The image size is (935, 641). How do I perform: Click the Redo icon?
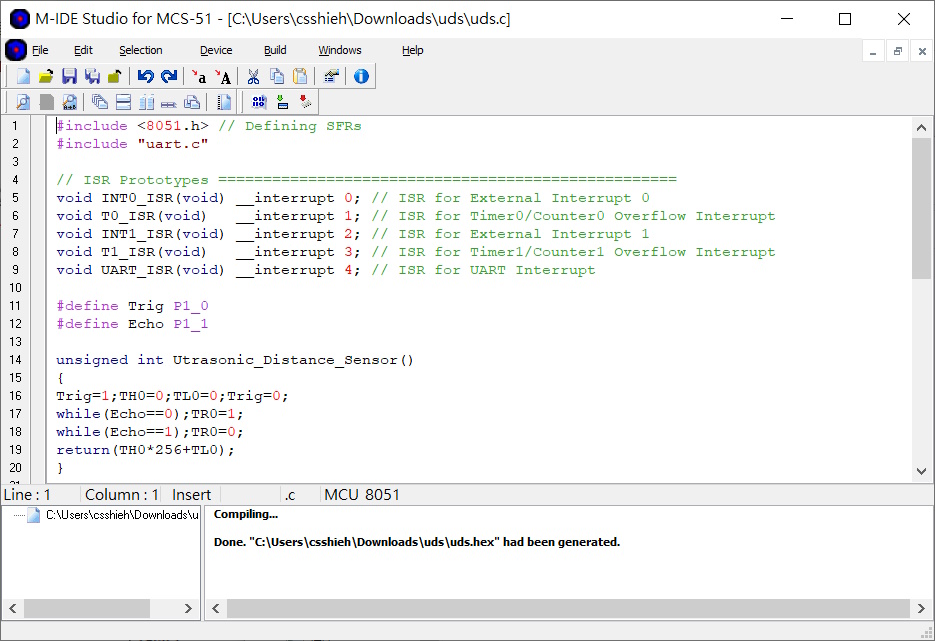pyautogui.click(x=168, y=75)
